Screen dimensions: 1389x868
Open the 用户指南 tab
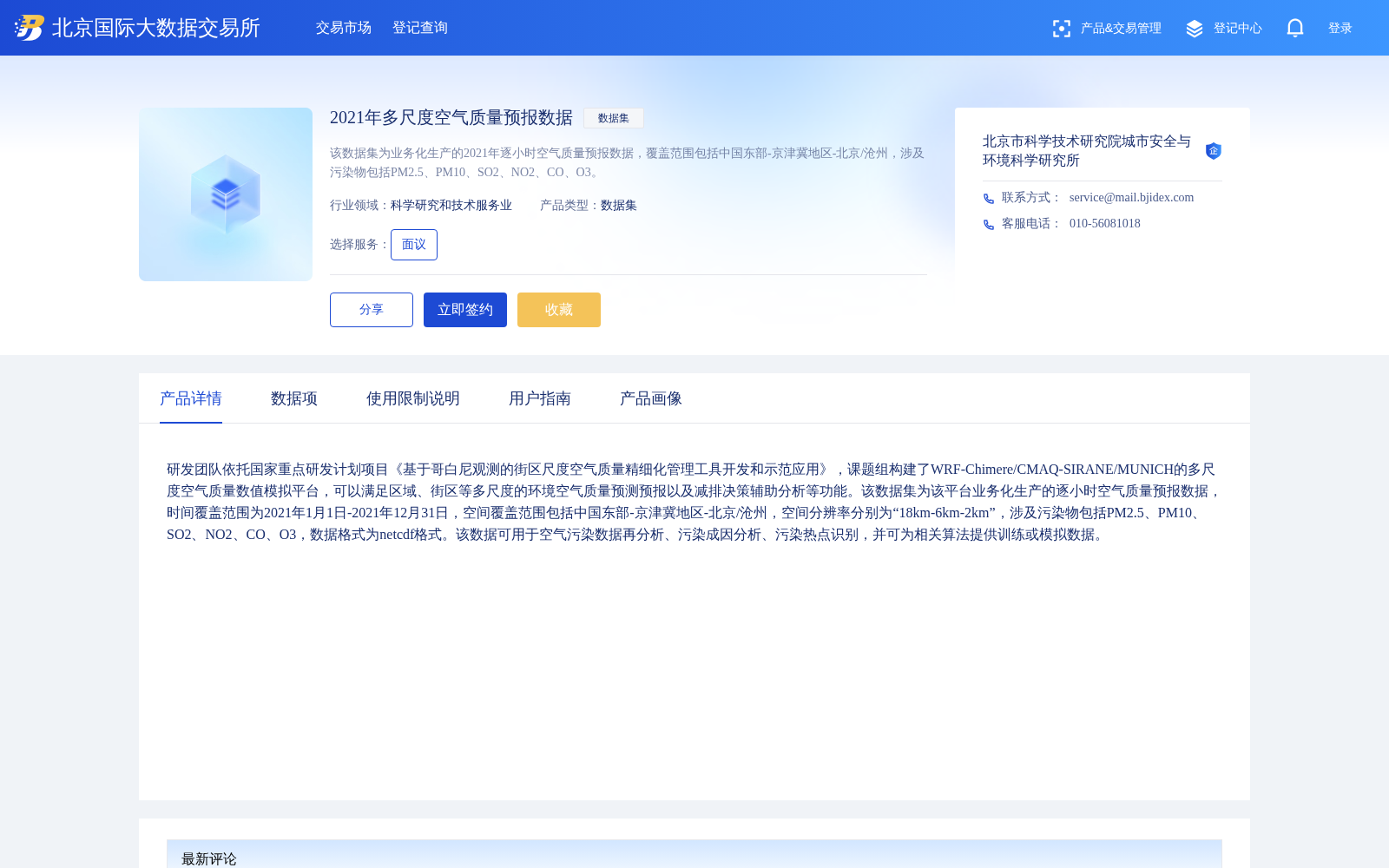[x=540, y=398]
